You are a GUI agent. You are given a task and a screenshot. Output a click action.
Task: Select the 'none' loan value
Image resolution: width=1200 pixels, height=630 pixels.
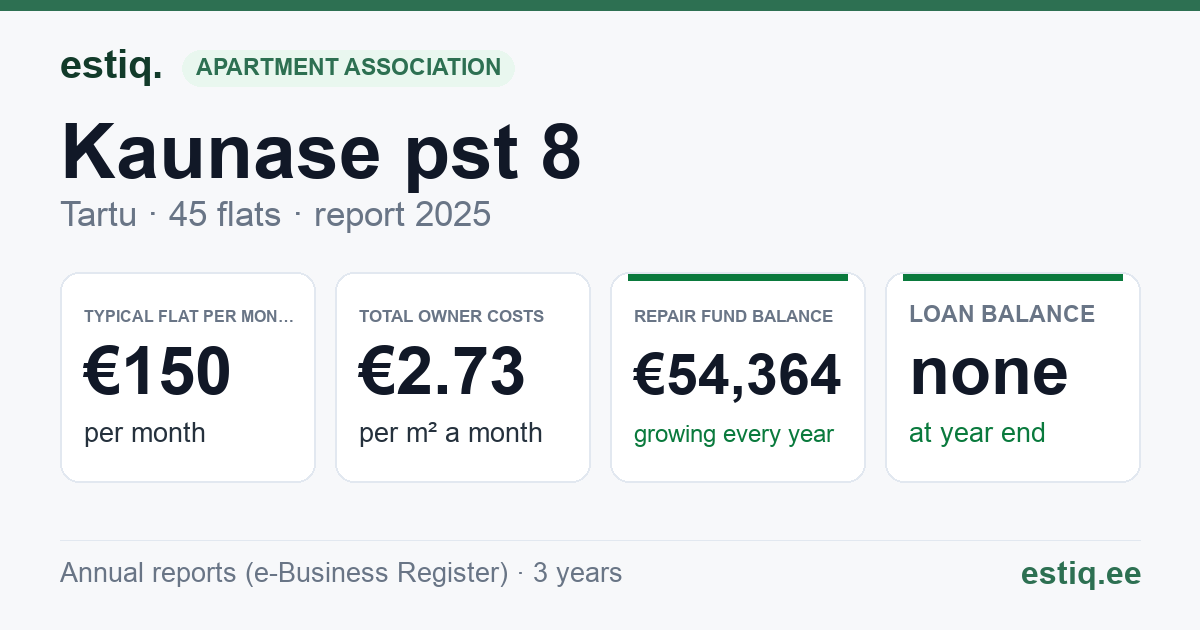point(988,372)
